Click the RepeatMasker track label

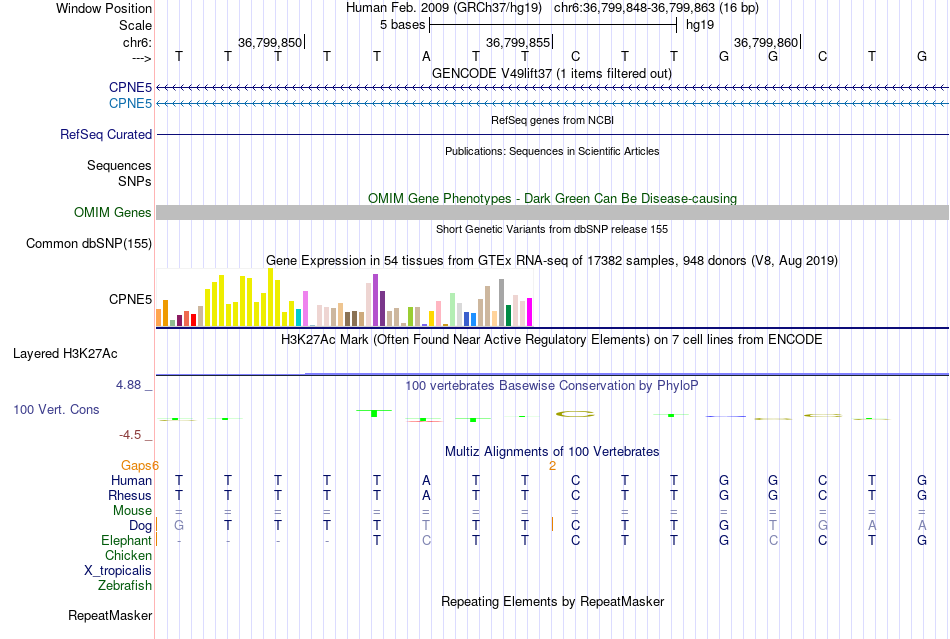110,615
